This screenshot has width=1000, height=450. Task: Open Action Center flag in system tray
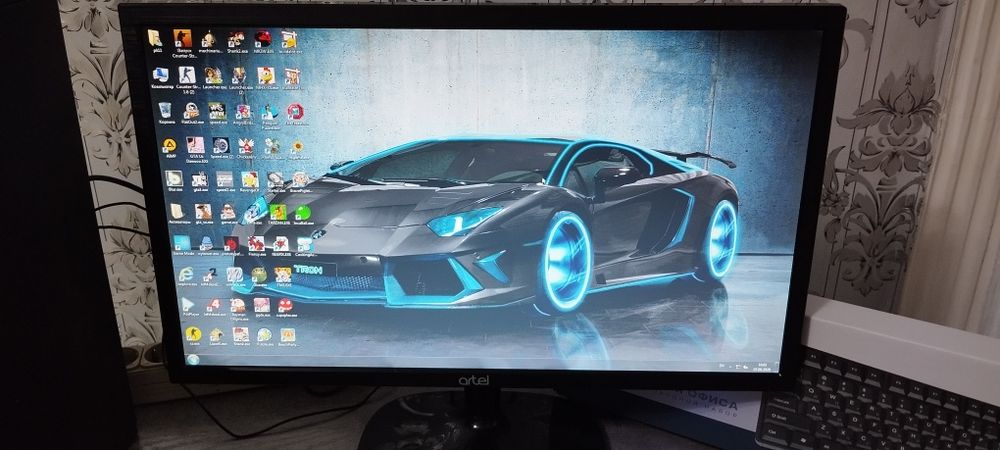pyautogui.click(x=738, y=367)
